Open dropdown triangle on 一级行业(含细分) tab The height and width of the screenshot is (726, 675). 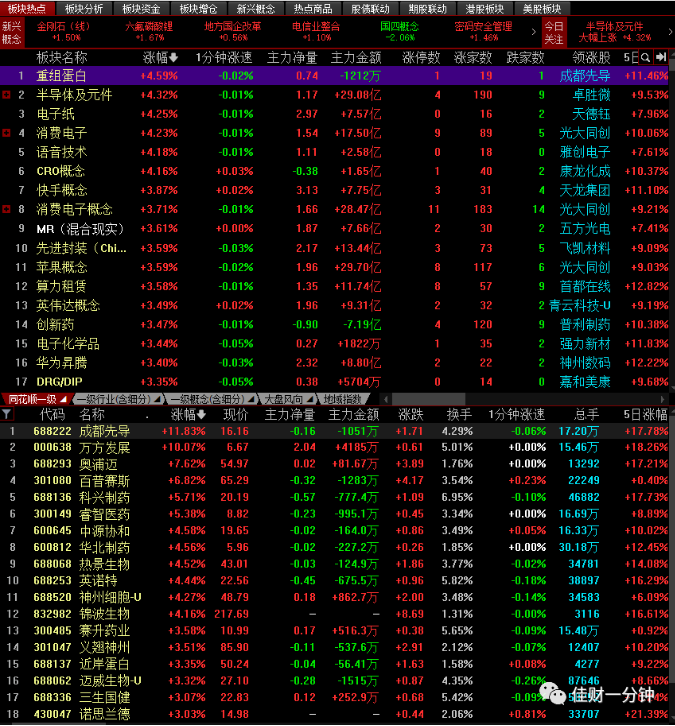tap(157, 399)
